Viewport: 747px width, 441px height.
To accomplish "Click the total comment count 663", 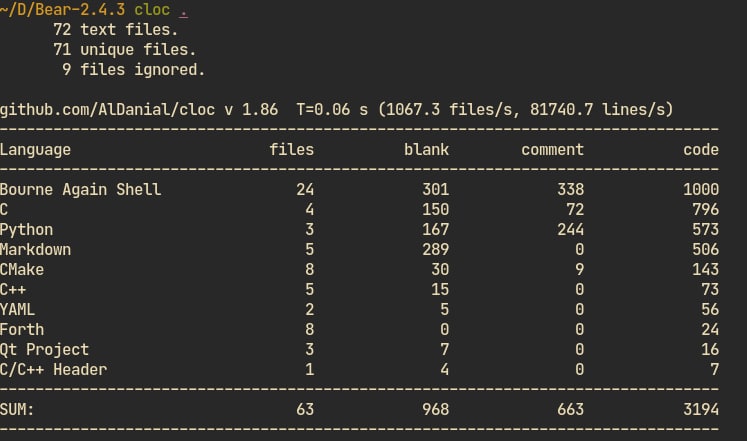I will click(570, 410).
